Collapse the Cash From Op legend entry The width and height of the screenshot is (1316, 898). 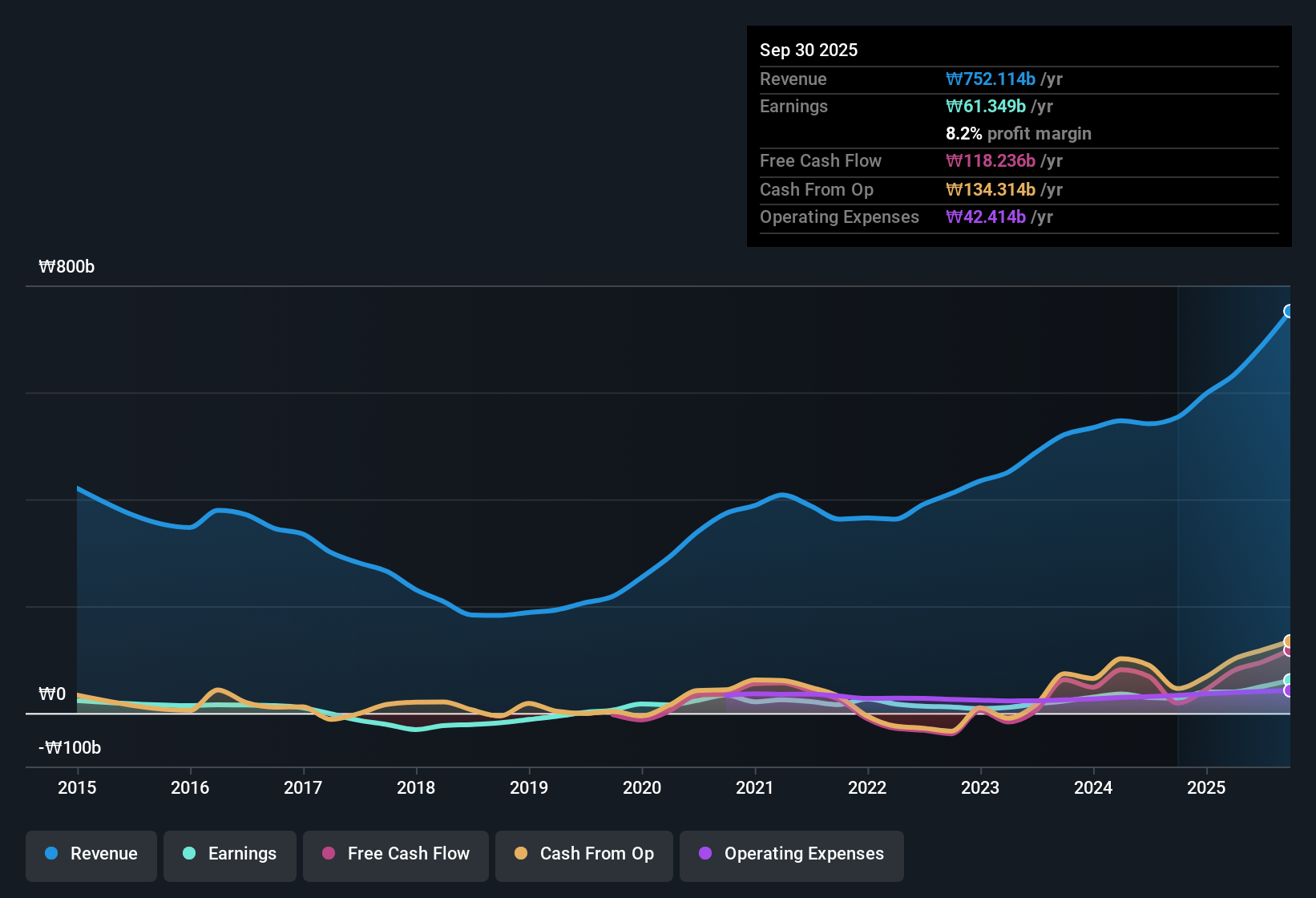pos(583,854)
